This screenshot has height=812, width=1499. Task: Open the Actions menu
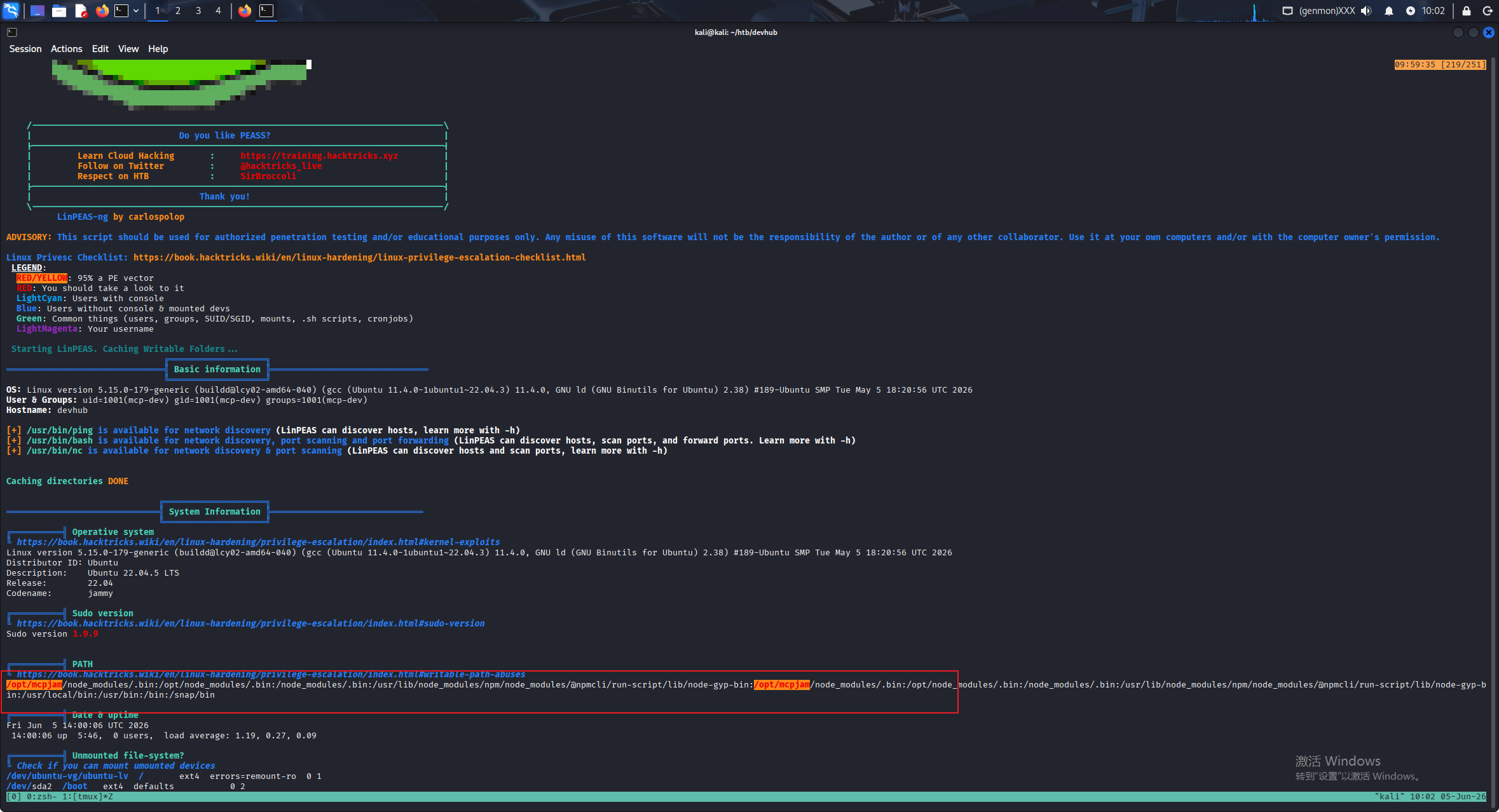pos(67,49)
